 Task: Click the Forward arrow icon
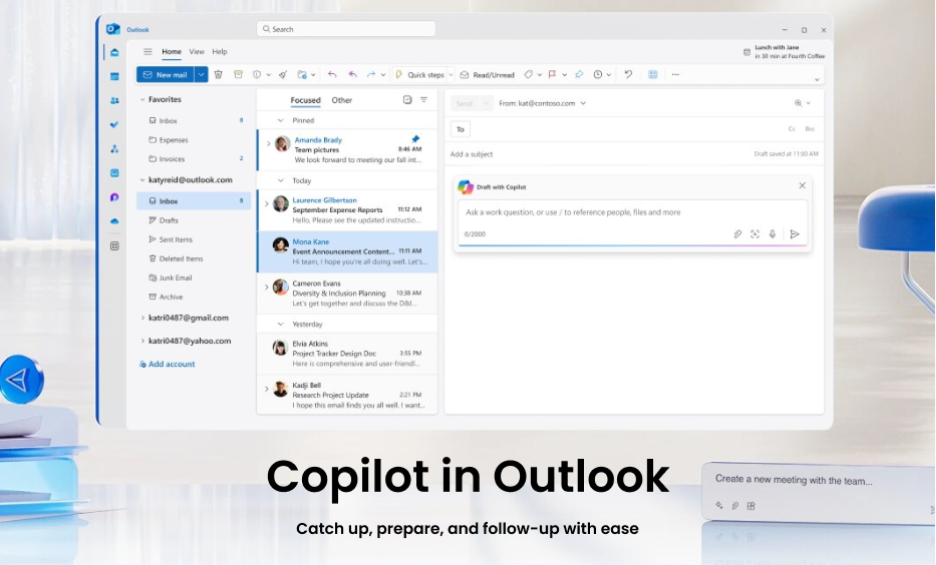point(371,75)
